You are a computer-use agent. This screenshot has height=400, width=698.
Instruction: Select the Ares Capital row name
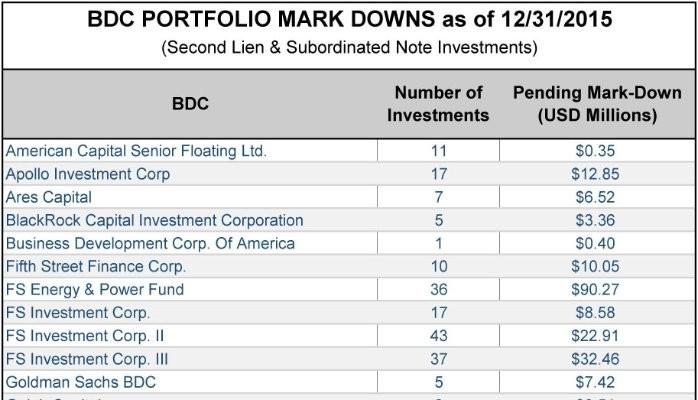click(x=49, y=197)
